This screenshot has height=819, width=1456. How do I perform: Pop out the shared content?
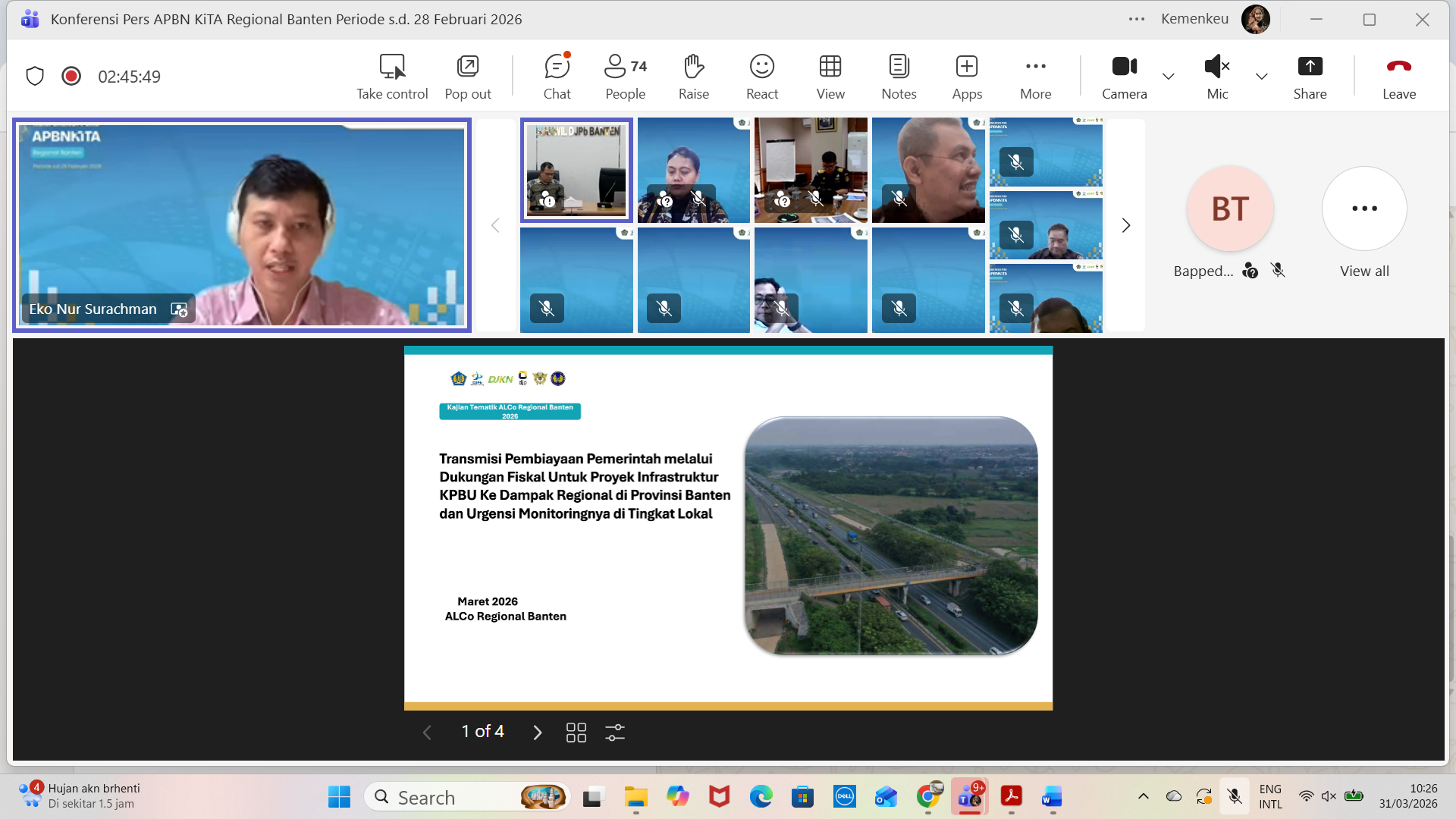tap(467, 76)
